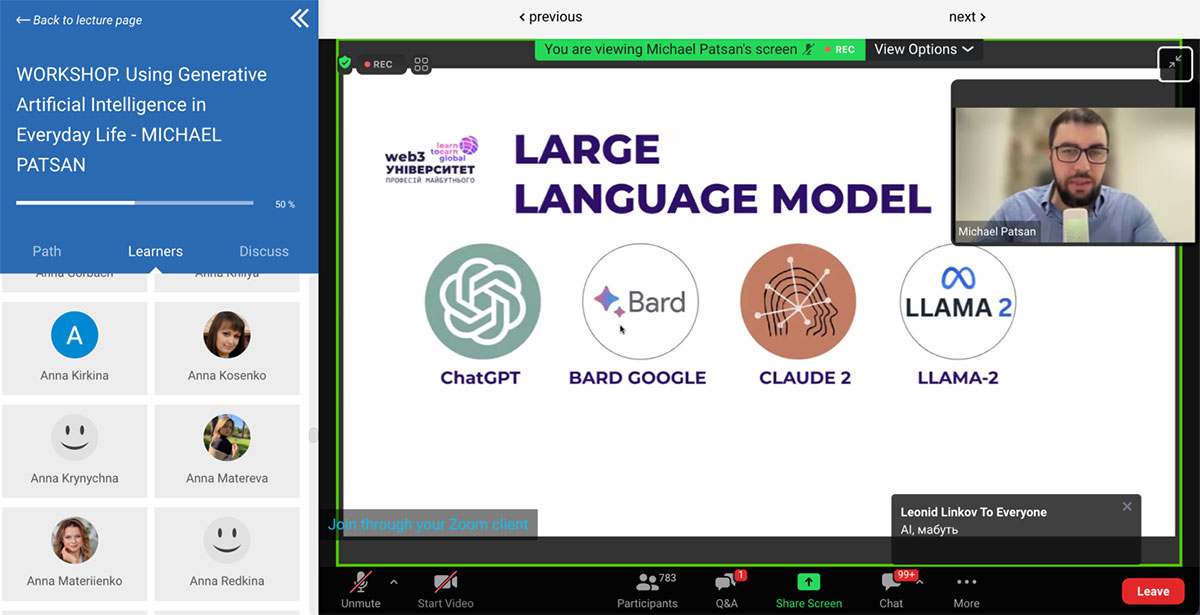Click the workshop title in sidebar

tap(141, 119)
